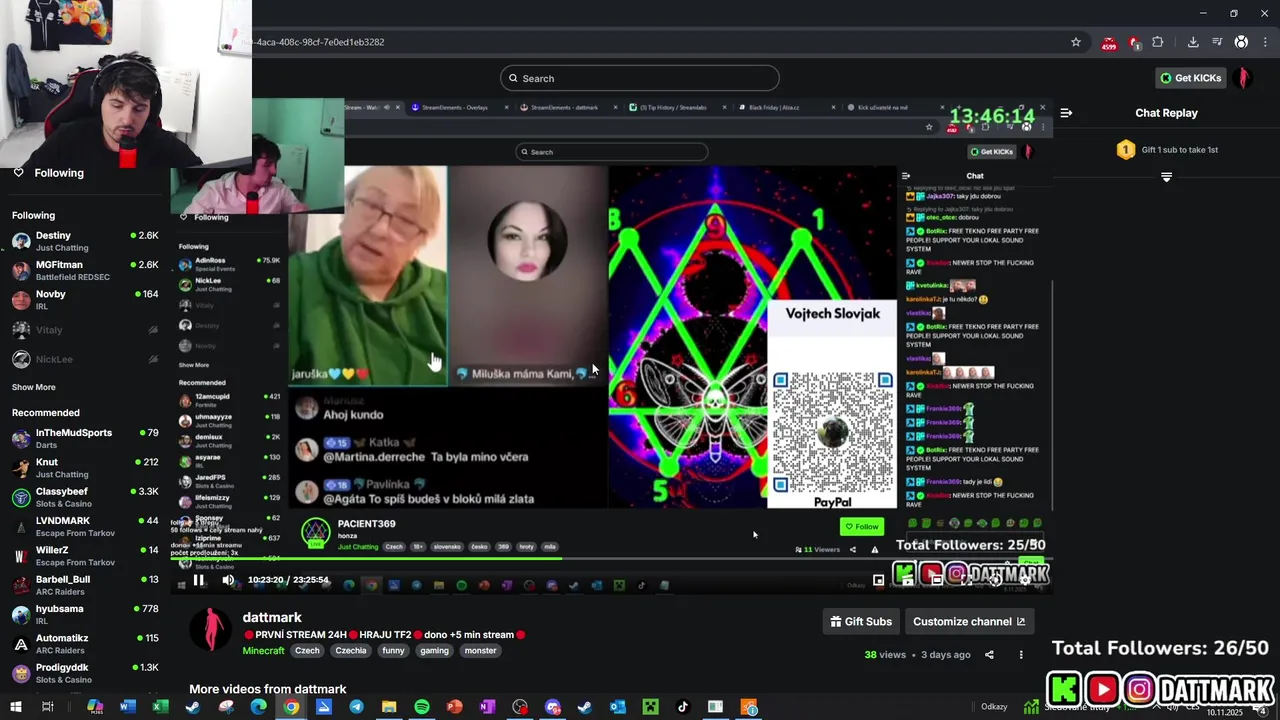Share the video with the share icon

989,655
